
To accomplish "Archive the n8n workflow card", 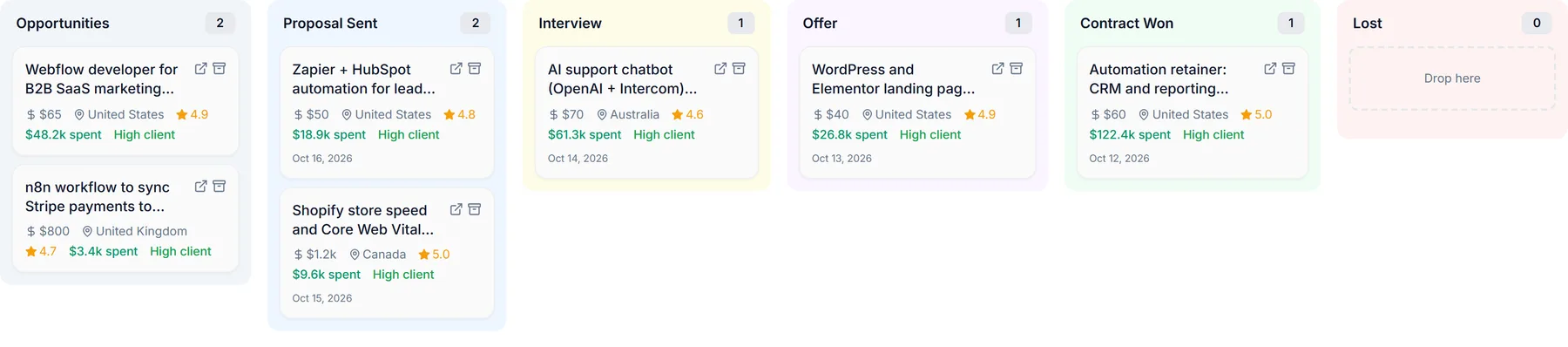I will (220, 186).
